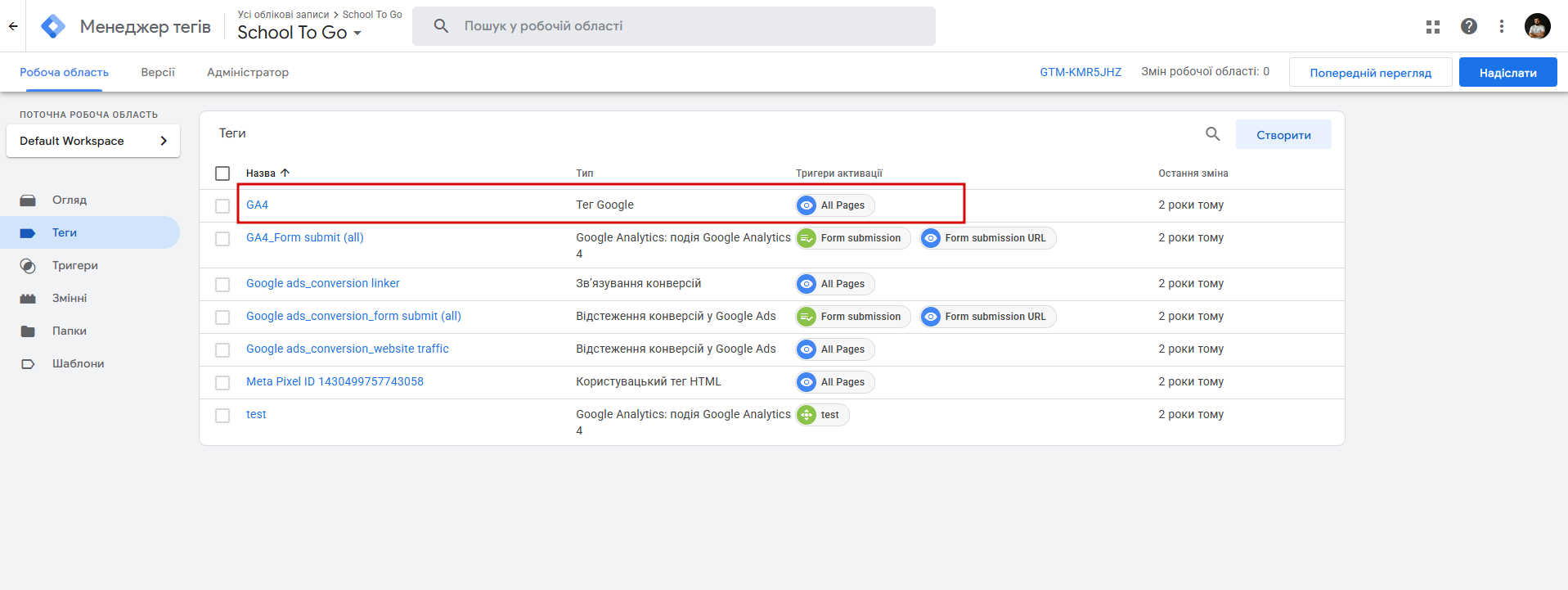
Task: Click the GTM-KMR5JHZ container ID link
Action: click(1081, 72)
